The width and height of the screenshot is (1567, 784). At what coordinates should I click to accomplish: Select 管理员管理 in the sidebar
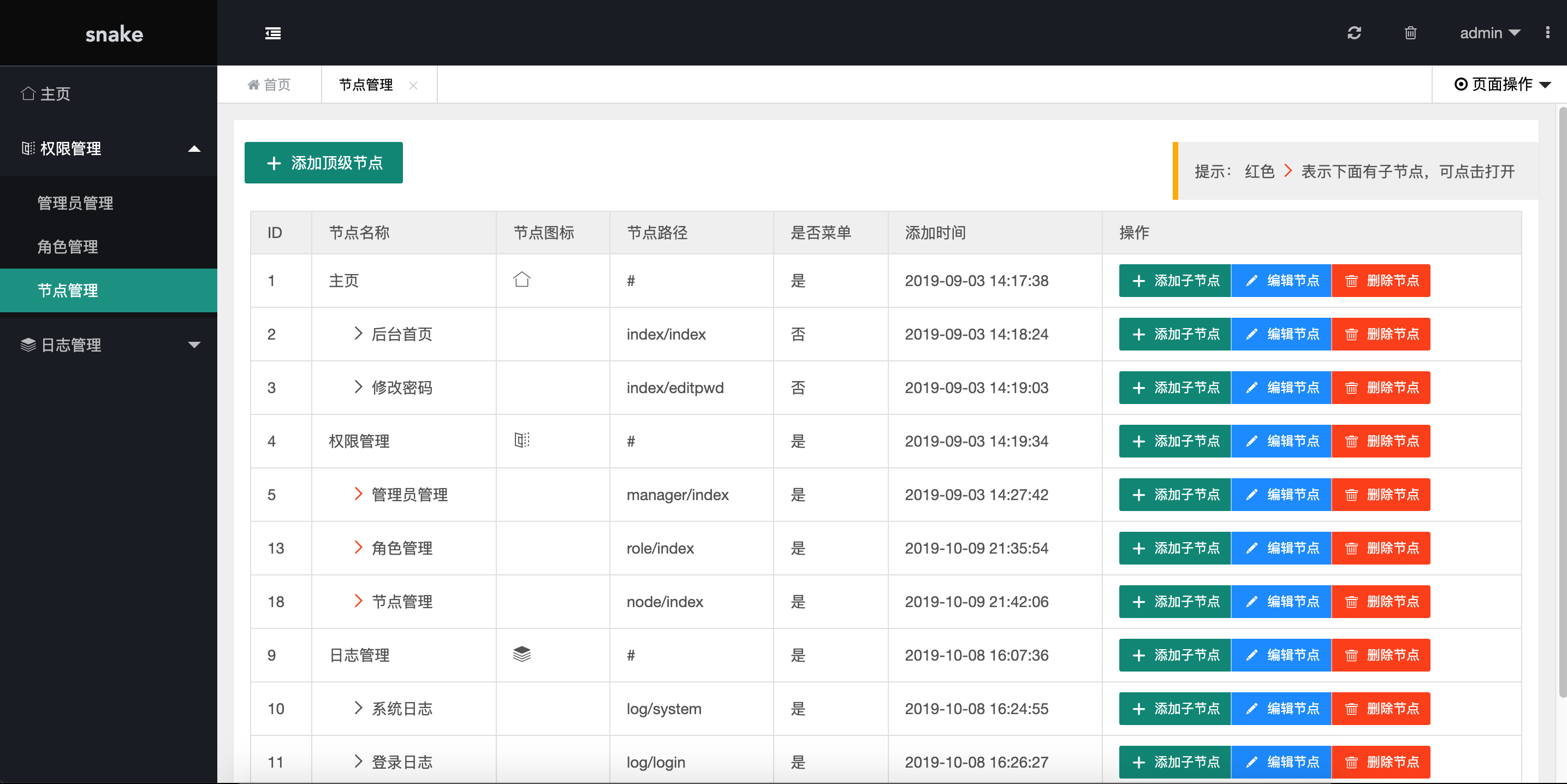coord(75,203)
